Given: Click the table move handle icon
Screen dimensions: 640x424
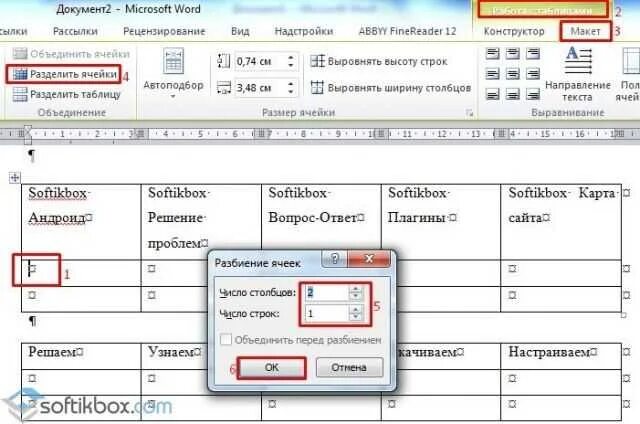Looking at the screenshot, I should pos(15,178).
